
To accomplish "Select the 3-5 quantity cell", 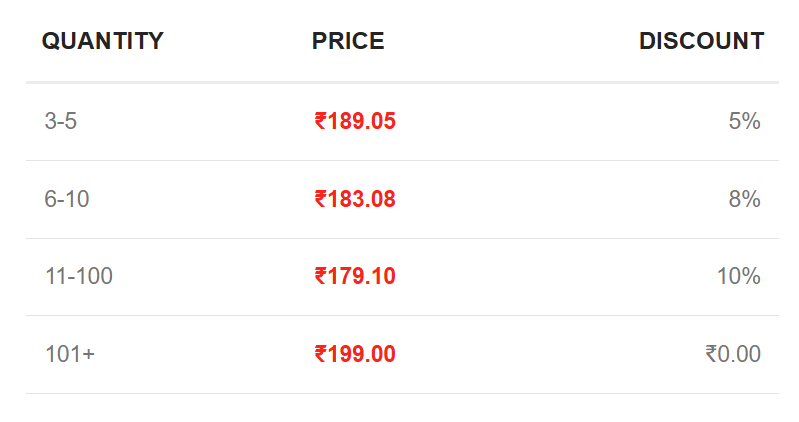I will (61, 121).
